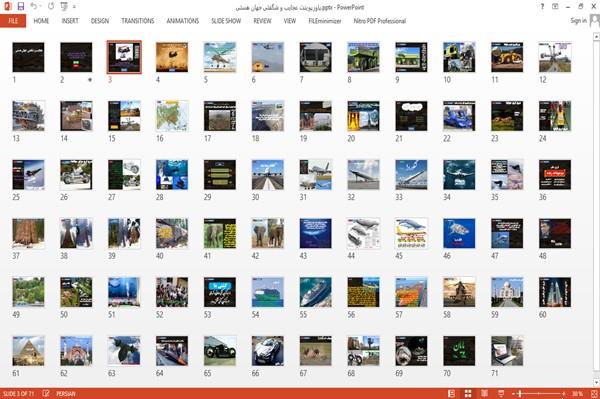Click vertical scrollbar up arrow

pyautogui.click(x=596, y=36)
